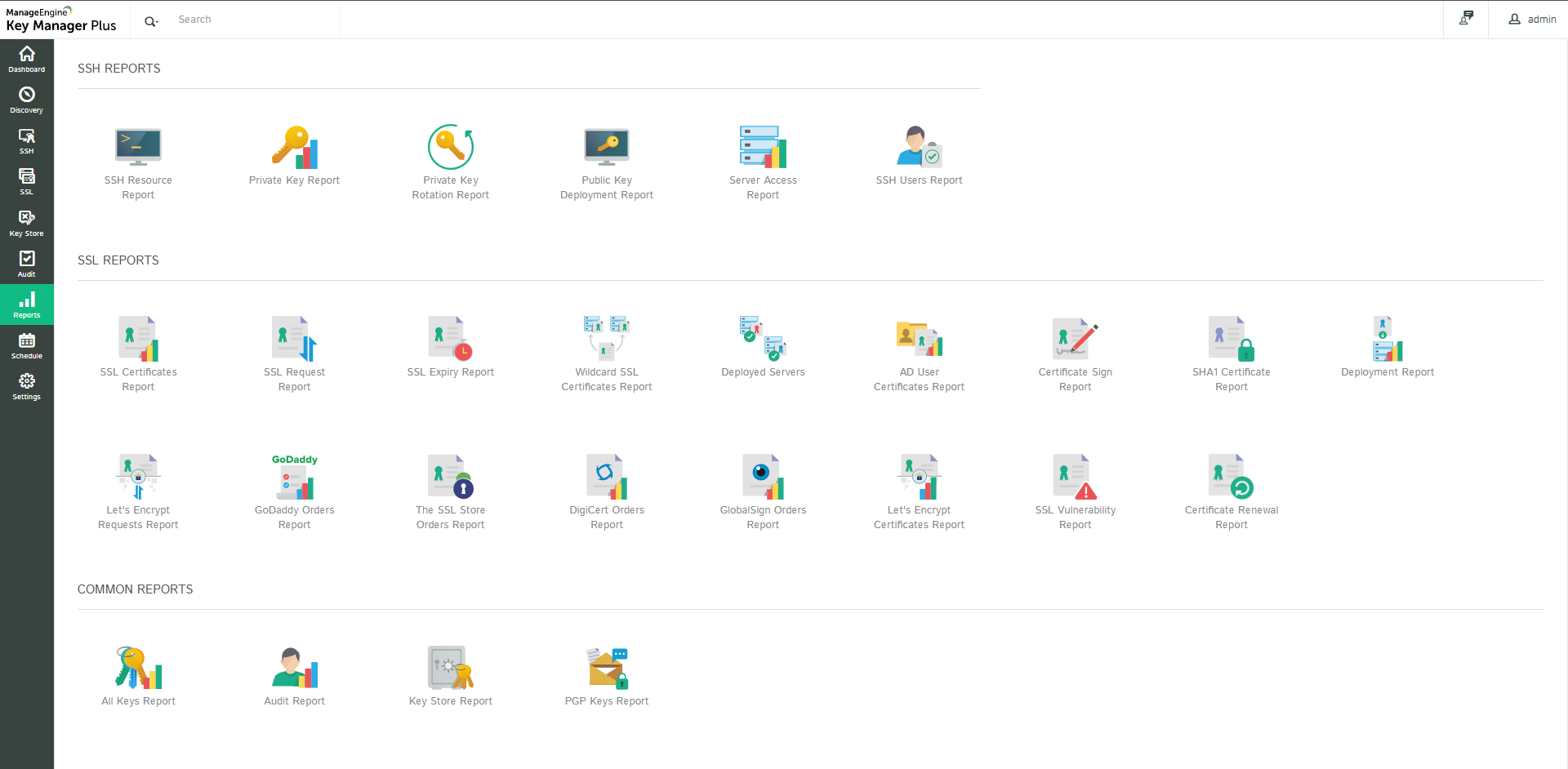Click the Server Access Report link
This screenshot has height=769, width=1568.
tap(763, 187)
